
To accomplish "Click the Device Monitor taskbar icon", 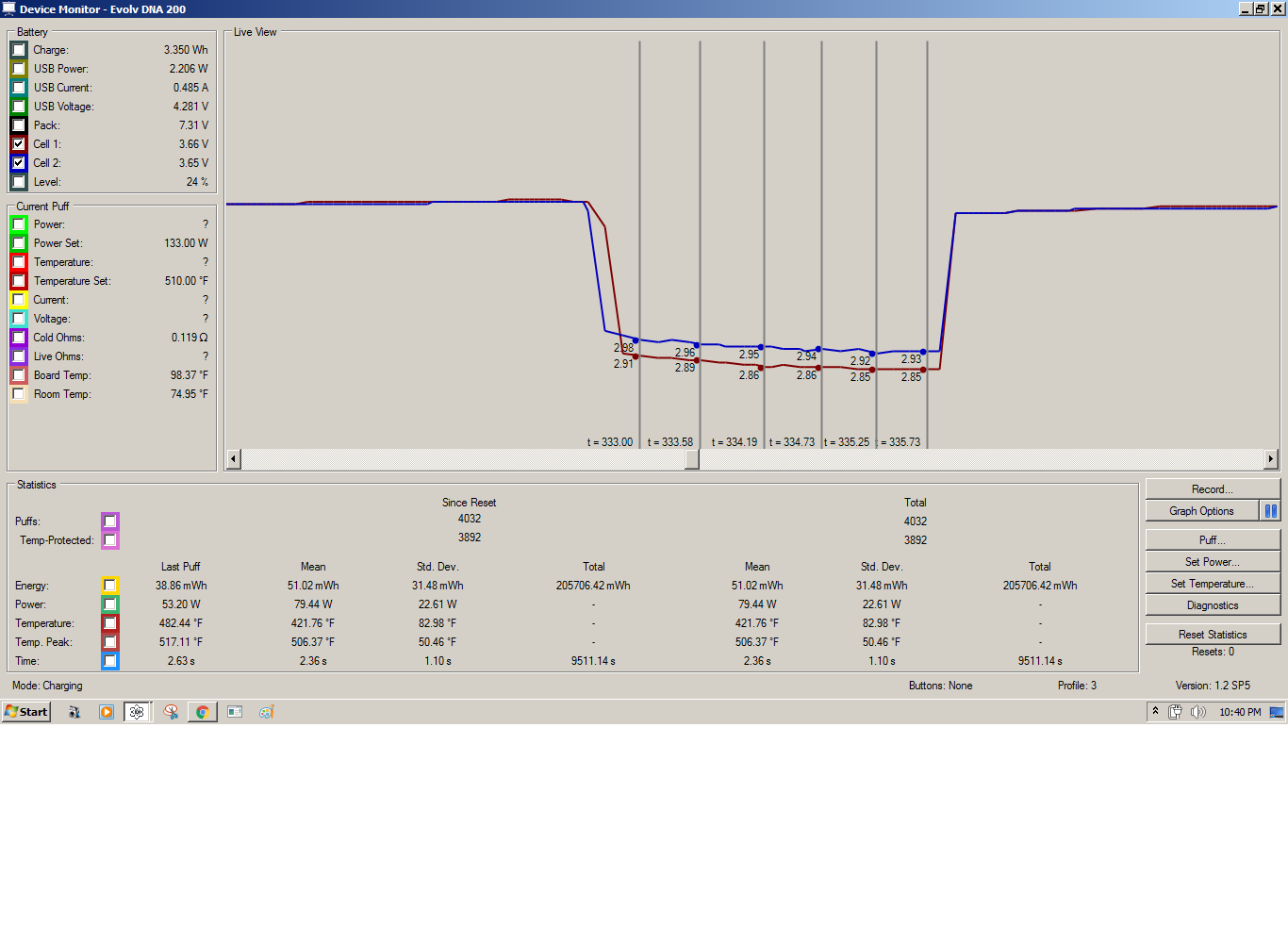I will 138,712.
